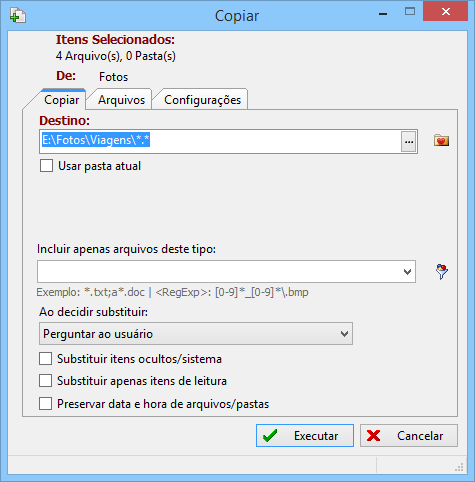Click the browse ellipsis button in Destino
The width and height of the screenshot is (475, 482).
tap(409, 142)
